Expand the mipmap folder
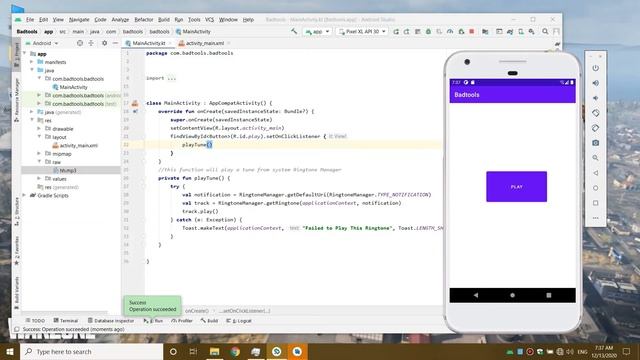 coord(39,153)
